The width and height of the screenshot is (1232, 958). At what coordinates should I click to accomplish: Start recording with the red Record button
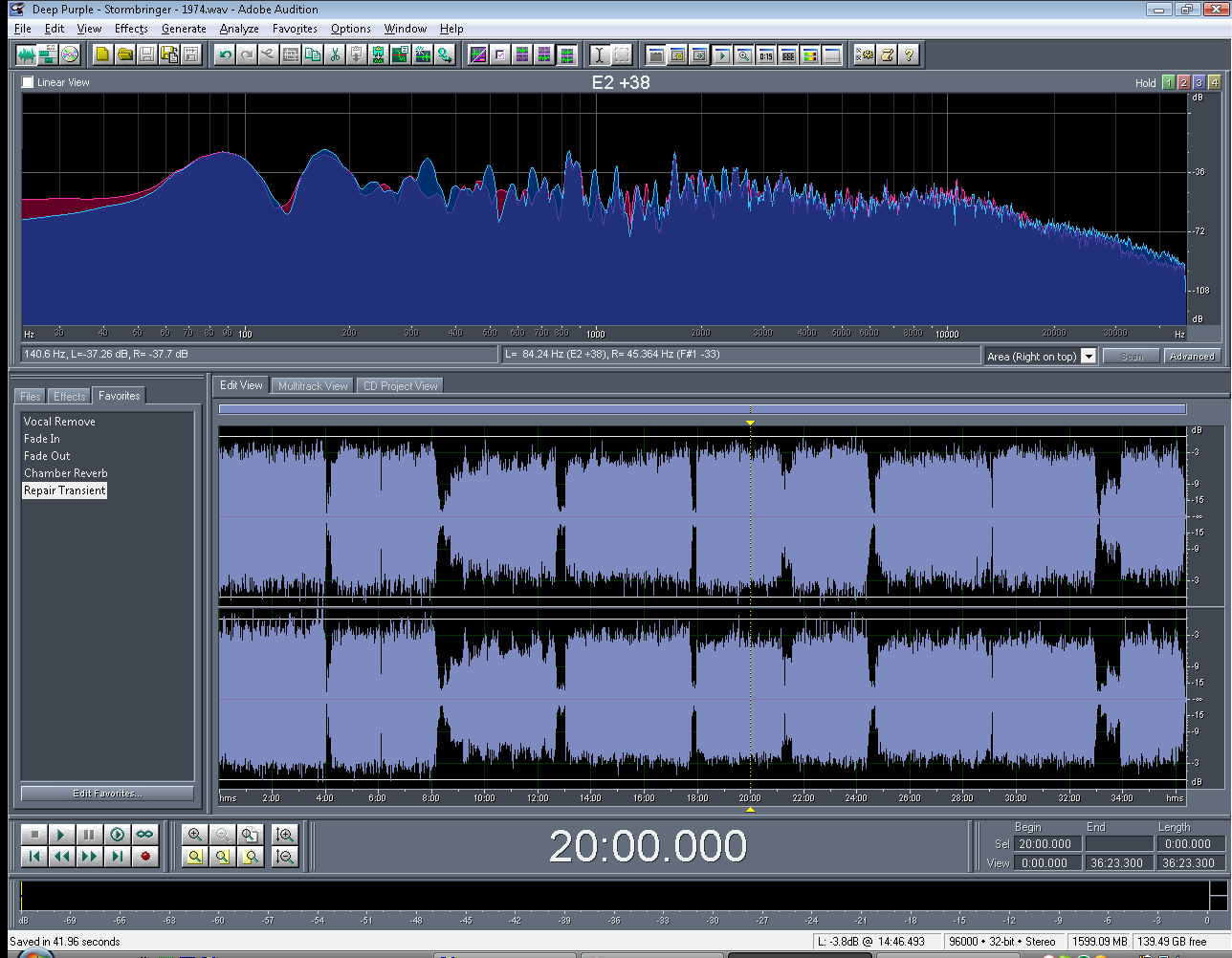[x=144, y=857]
